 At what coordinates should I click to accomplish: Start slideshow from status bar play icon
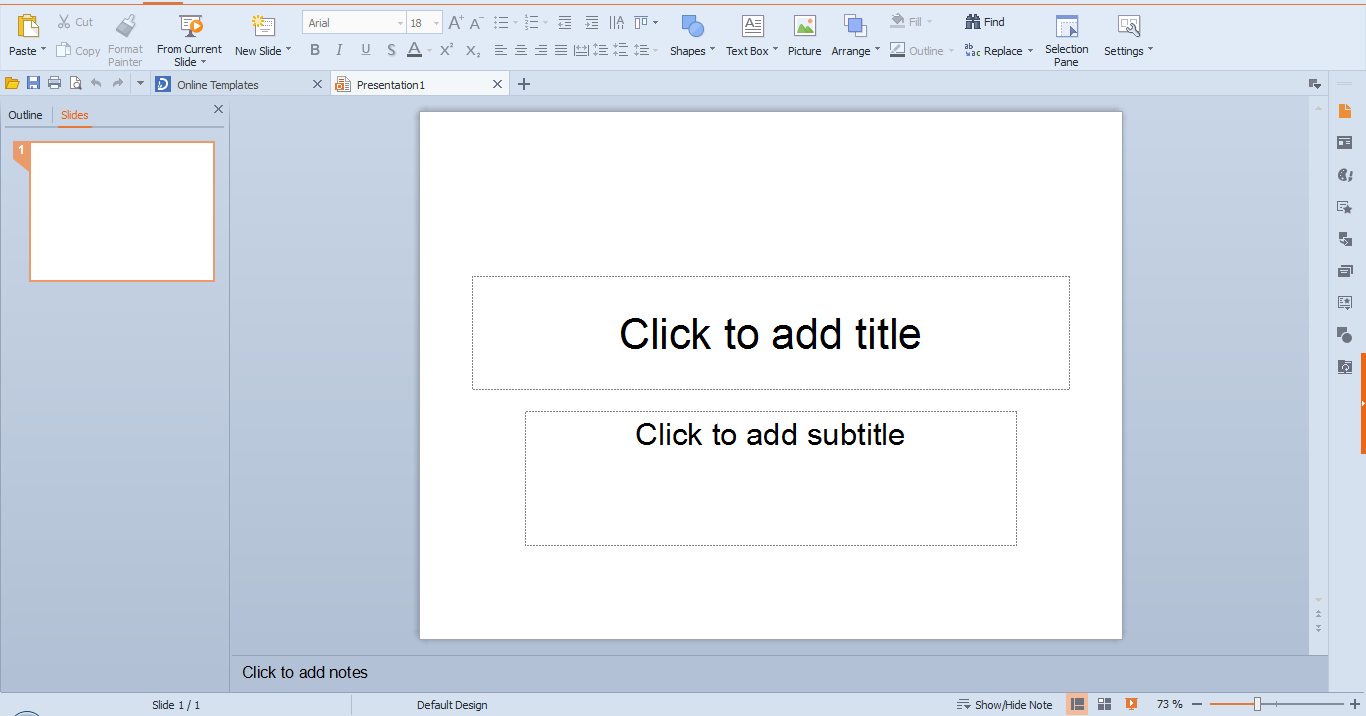[x=1132, y=705]
